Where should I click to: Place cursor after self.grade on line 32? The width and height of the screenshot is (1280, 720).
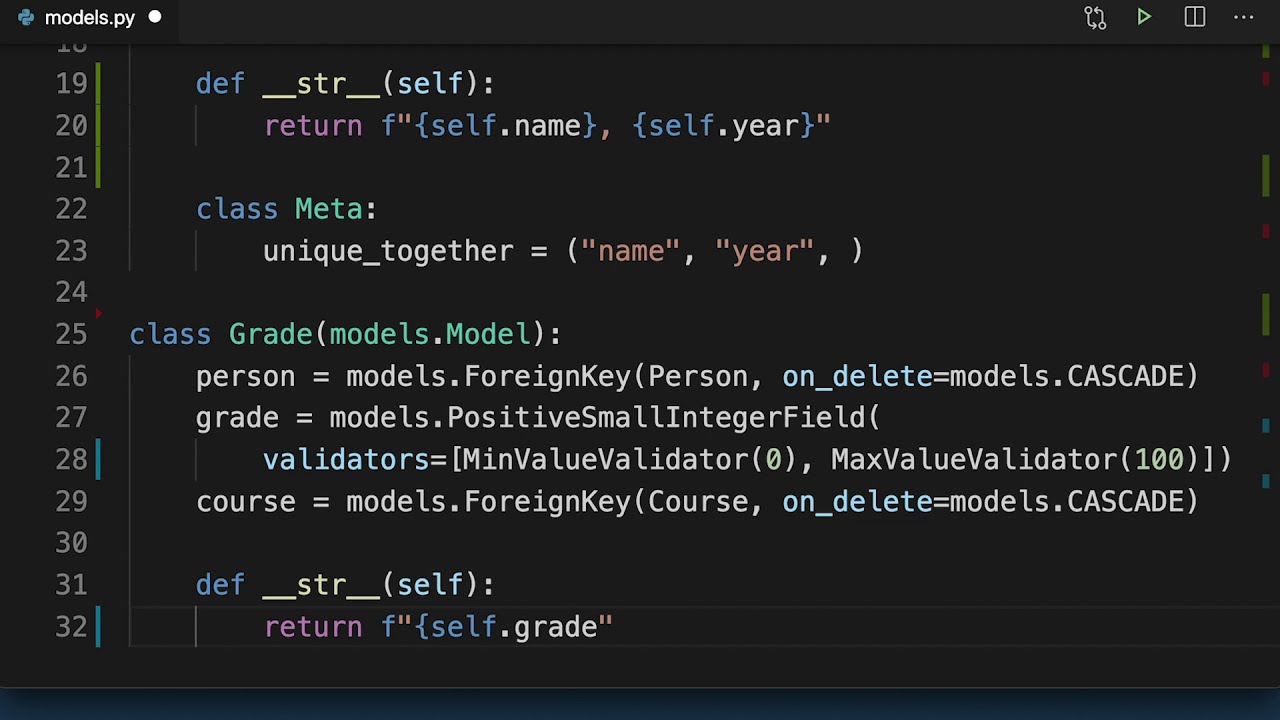click(598, 627)
